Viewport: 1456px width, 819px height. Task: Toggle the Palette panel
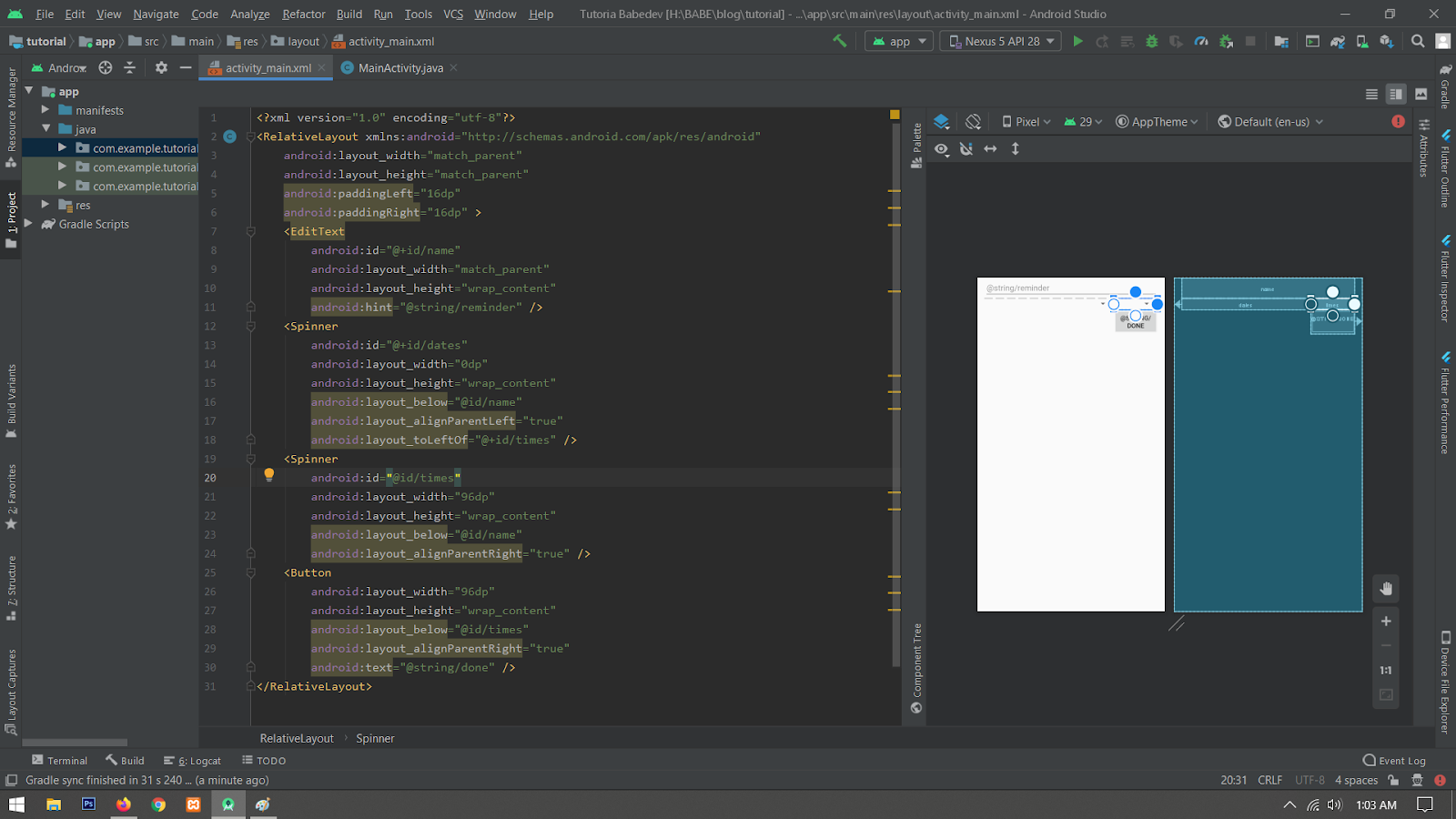[x=916, y=145]
